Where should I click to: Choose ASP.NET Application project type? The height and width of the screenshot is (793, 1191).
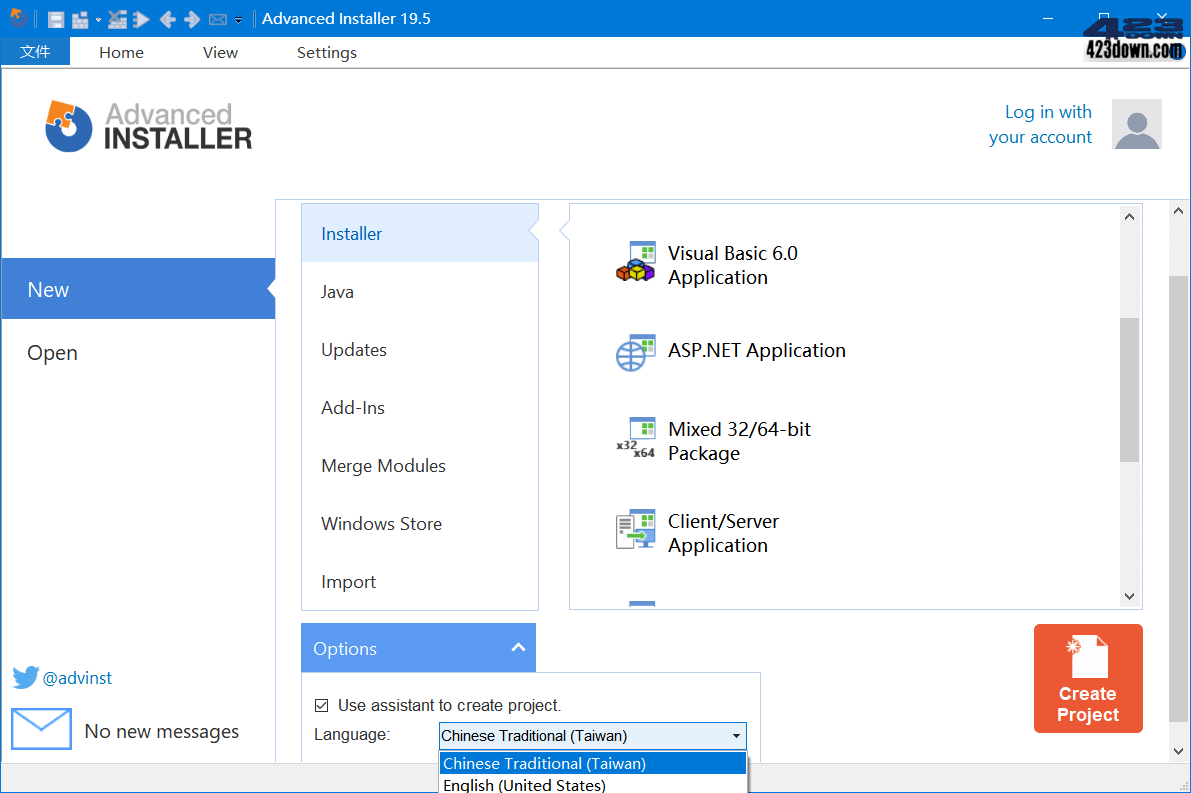pos(757,350)
